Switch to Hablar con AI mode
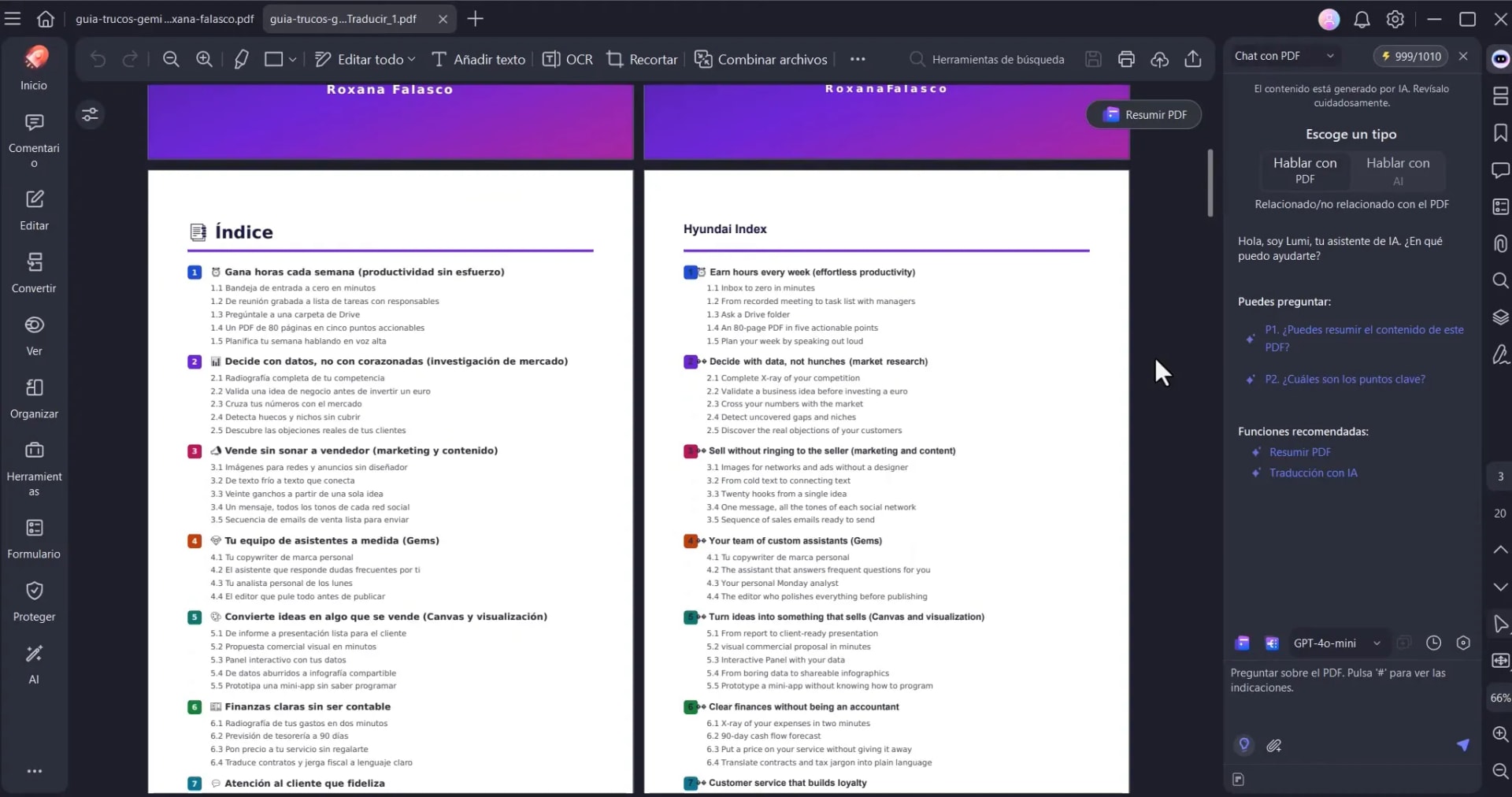The image size is (1512, 797). [x=1398, y=170]
